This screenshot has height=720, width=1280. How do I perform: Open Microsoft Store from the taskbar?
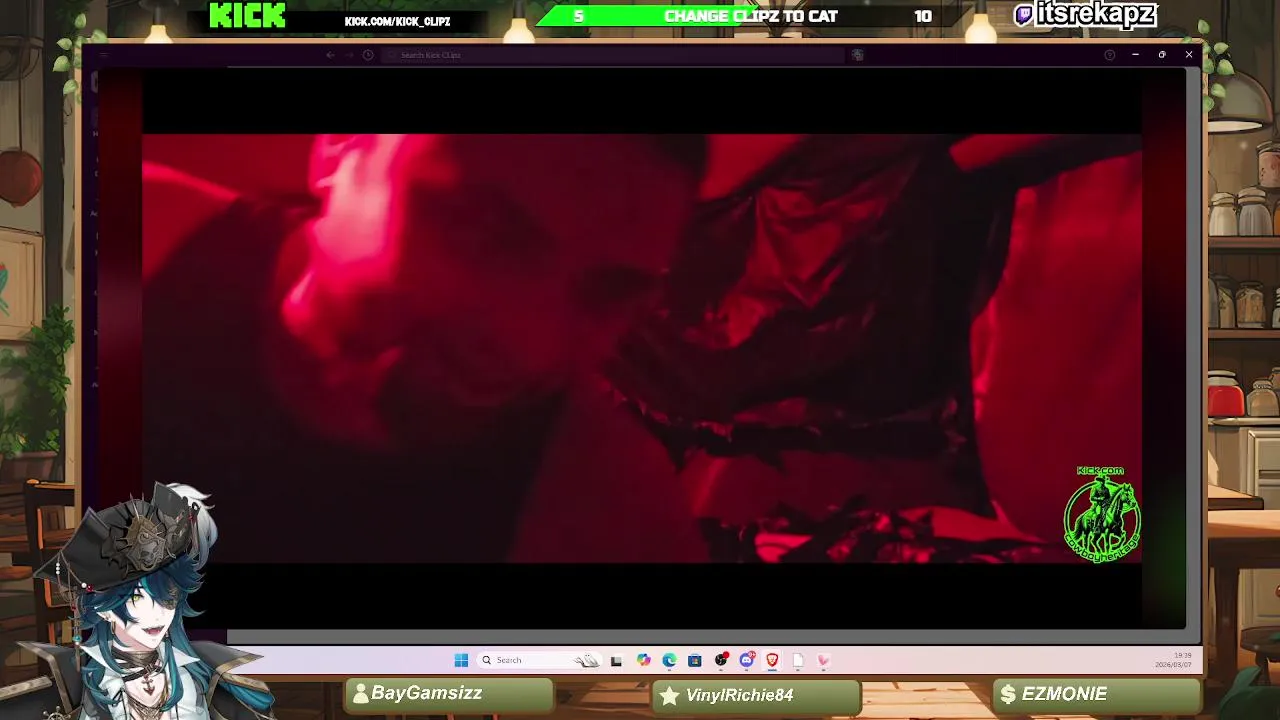[695, 660]
